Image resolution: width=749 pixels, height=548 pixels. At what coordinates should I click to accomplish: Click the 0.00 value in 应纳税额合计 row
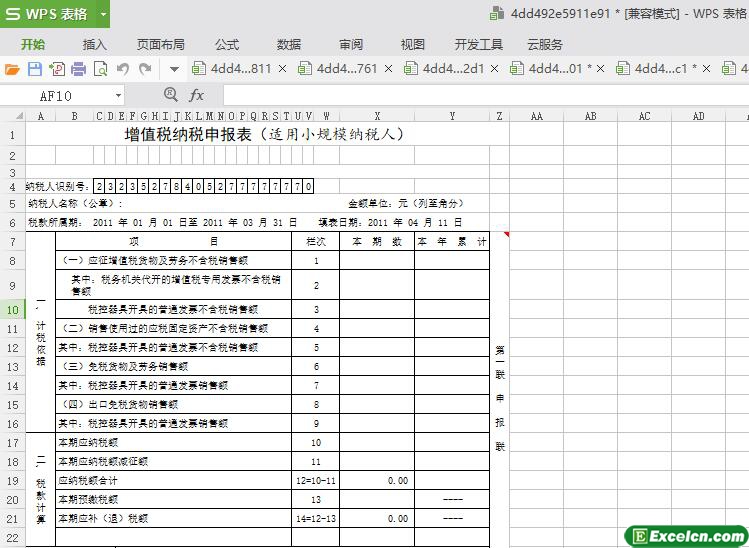point(398,481)
